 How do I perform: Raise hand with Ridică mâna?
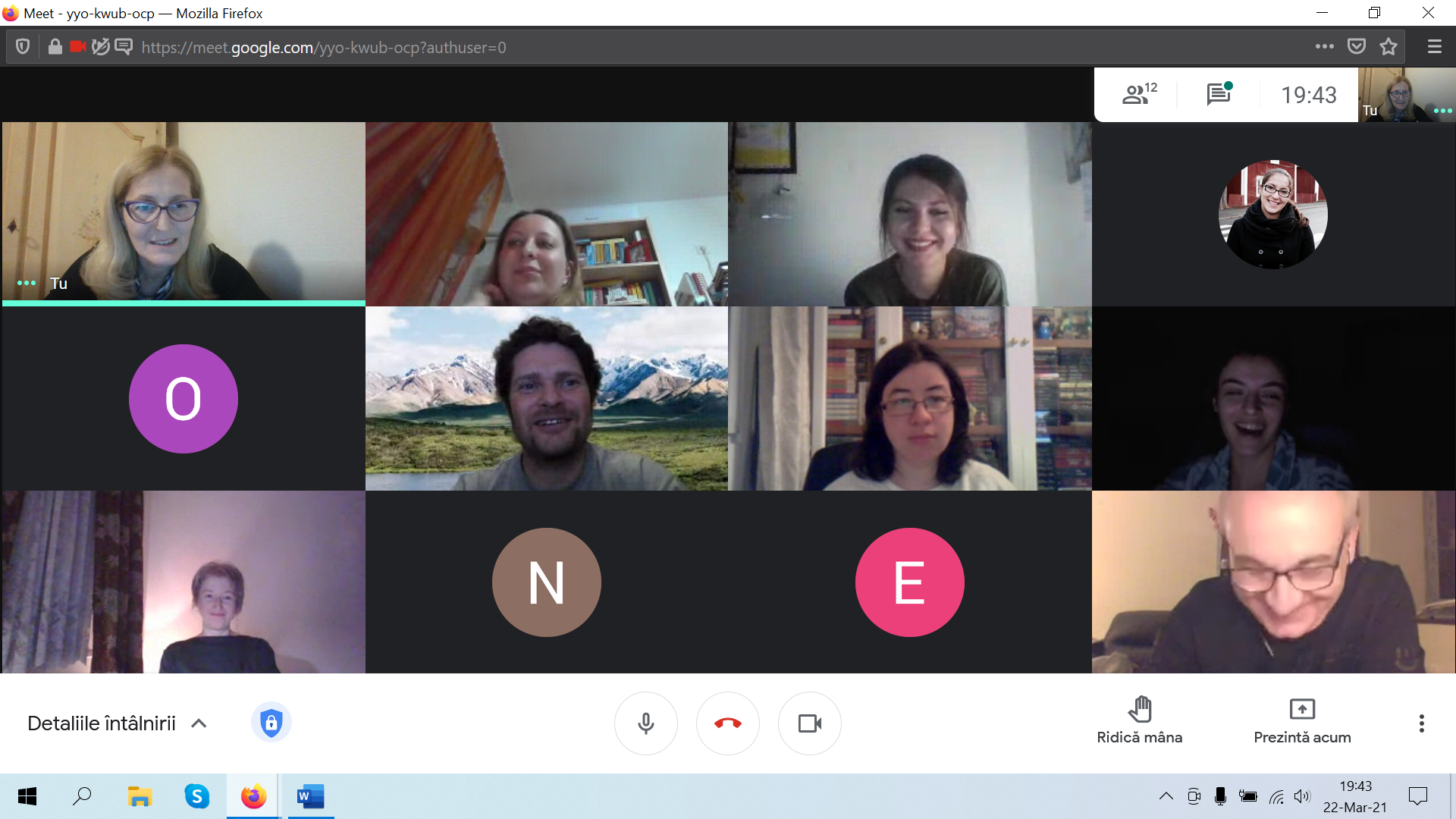point(1139,721)
